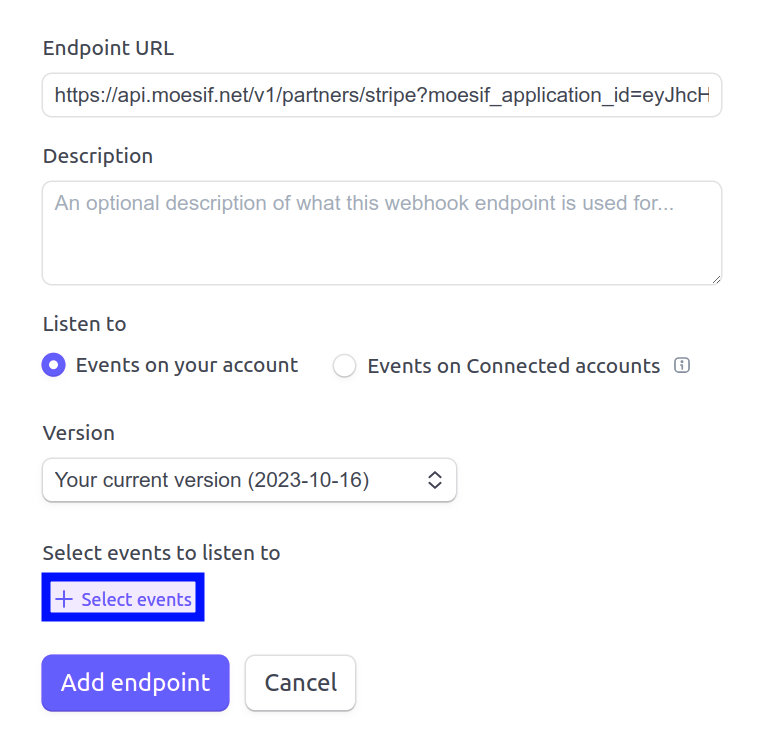Click the 'Select events to listen to' label
Image resolution: width=768 pixels, height=754 pixels.
[x=161, y=553]
